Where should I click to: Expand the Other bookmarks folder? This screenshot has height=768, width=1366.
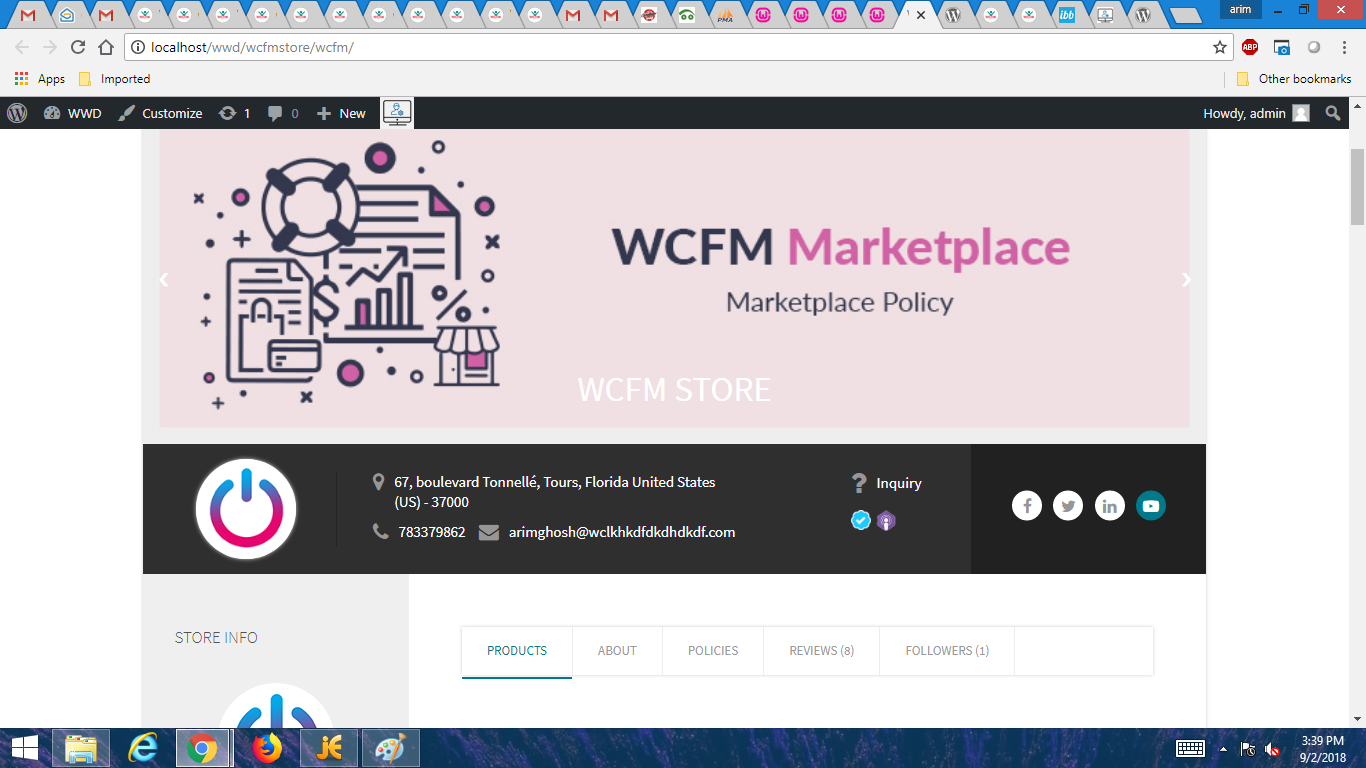1294,79
